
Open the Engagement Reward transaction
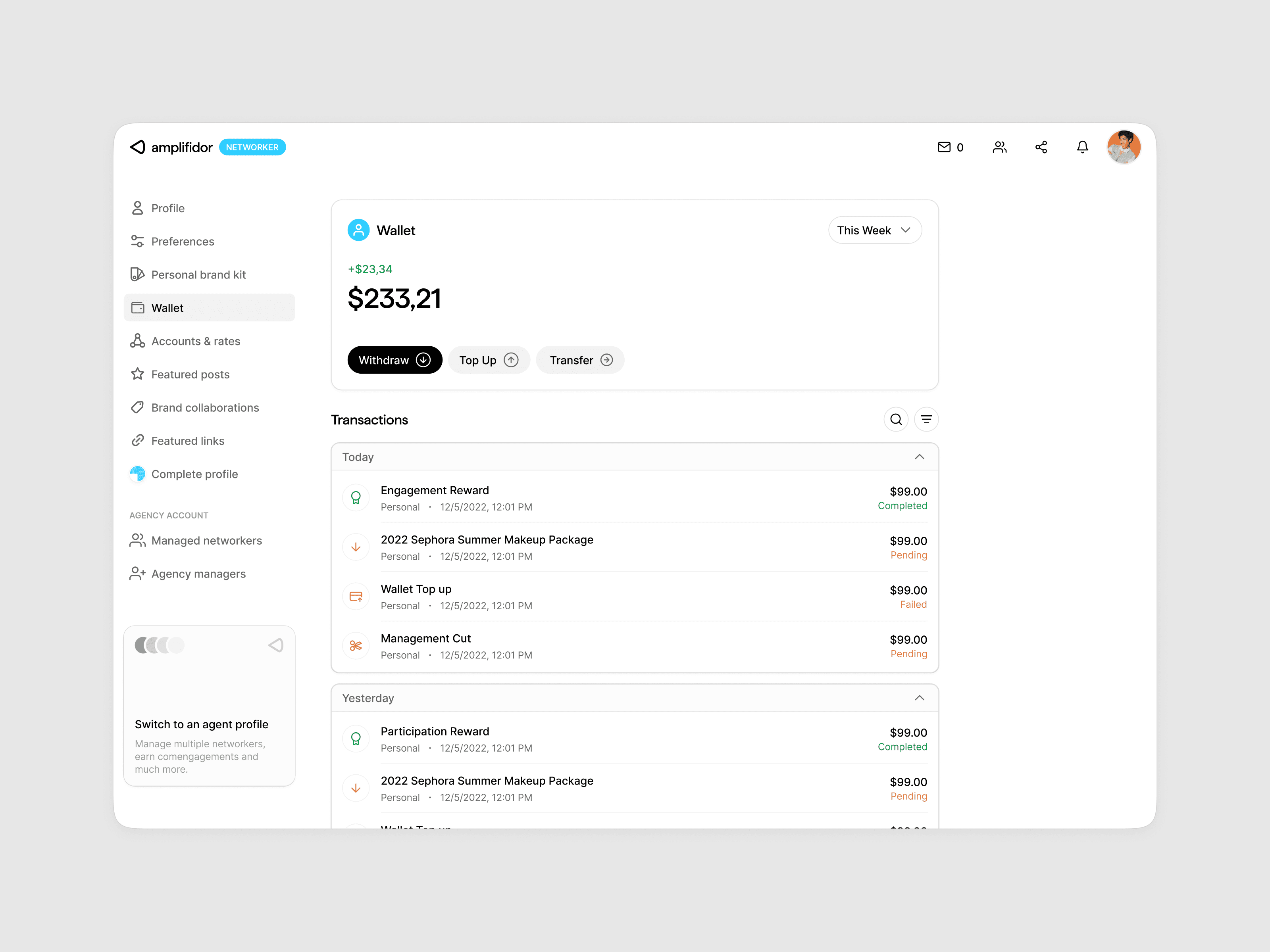[x=635, y=497]
